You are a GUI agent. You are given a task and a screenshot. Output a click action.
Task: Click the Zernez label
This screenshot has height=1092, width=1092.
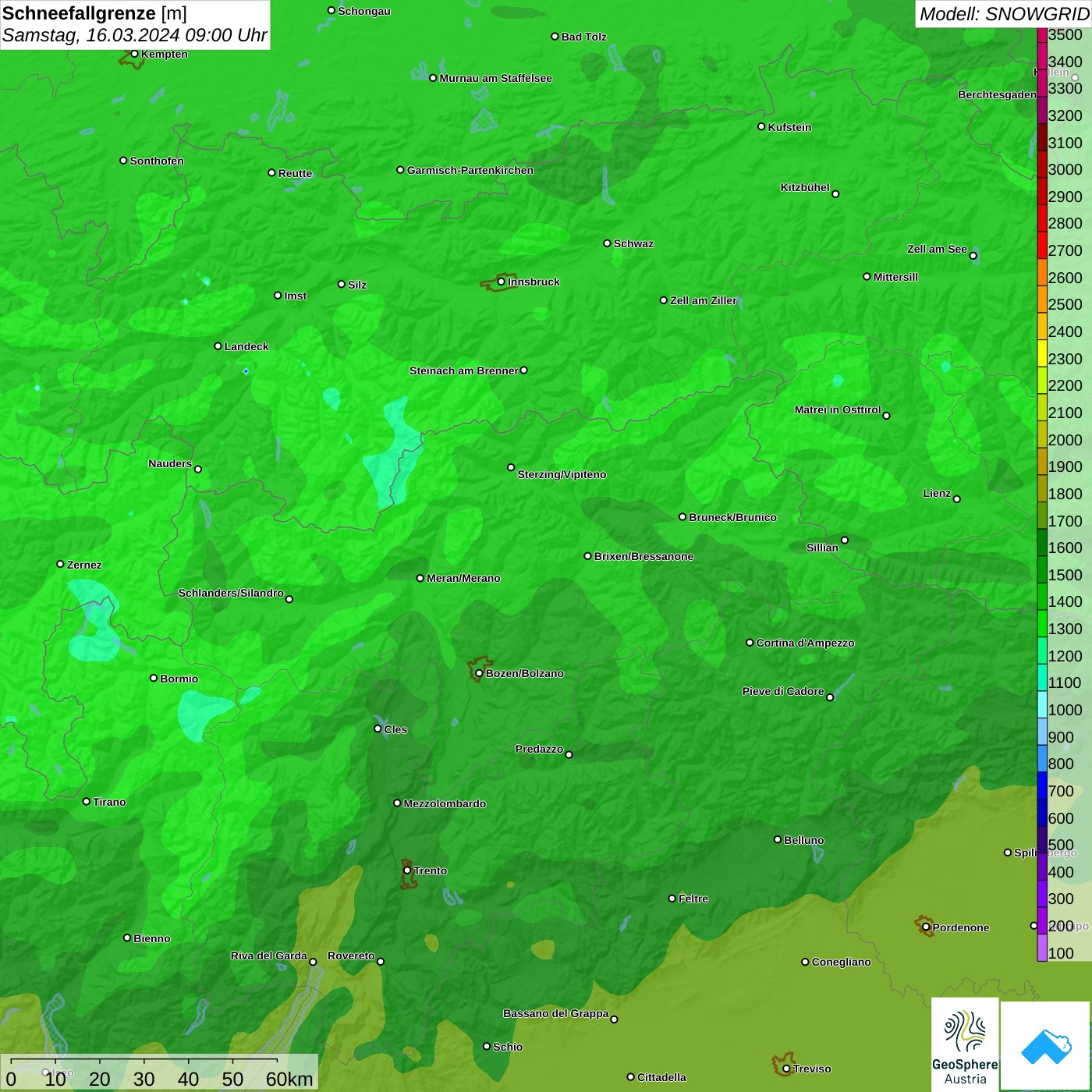coord(84,565)
